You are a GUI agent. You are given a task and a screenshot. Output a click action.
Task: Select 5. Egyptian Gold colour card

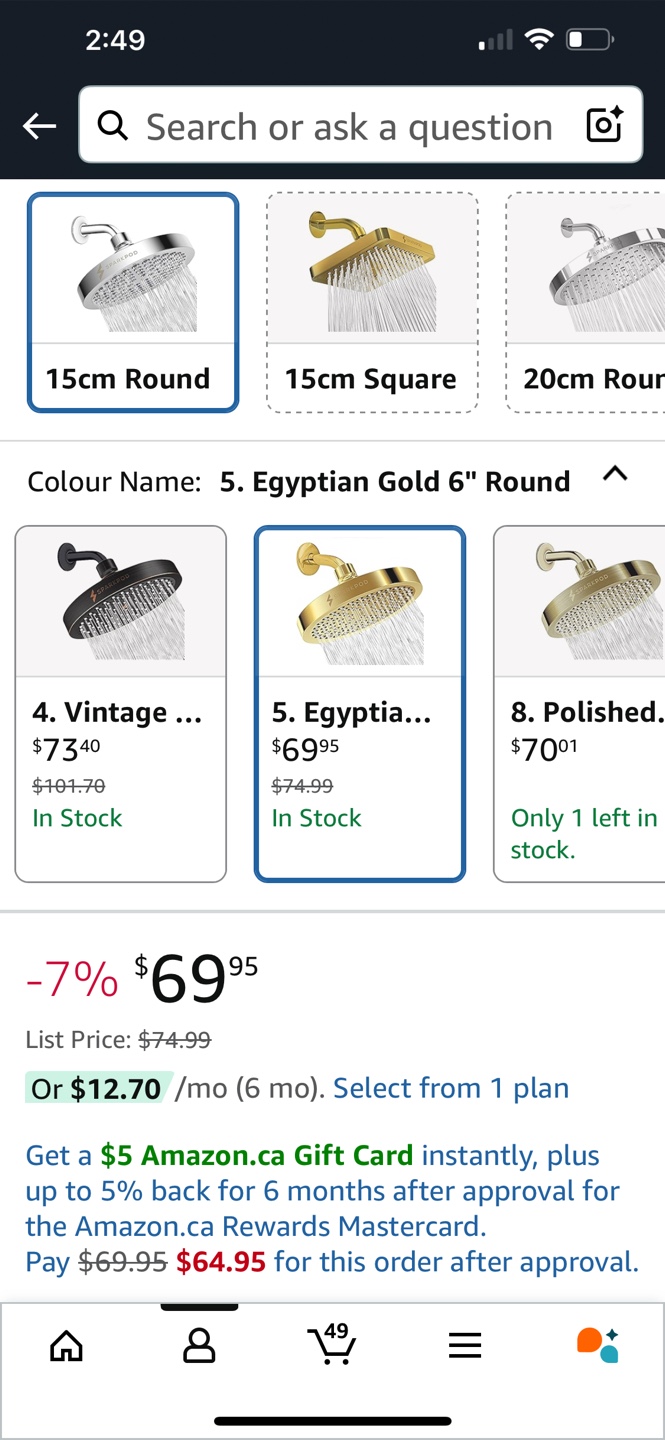[360, 703]
